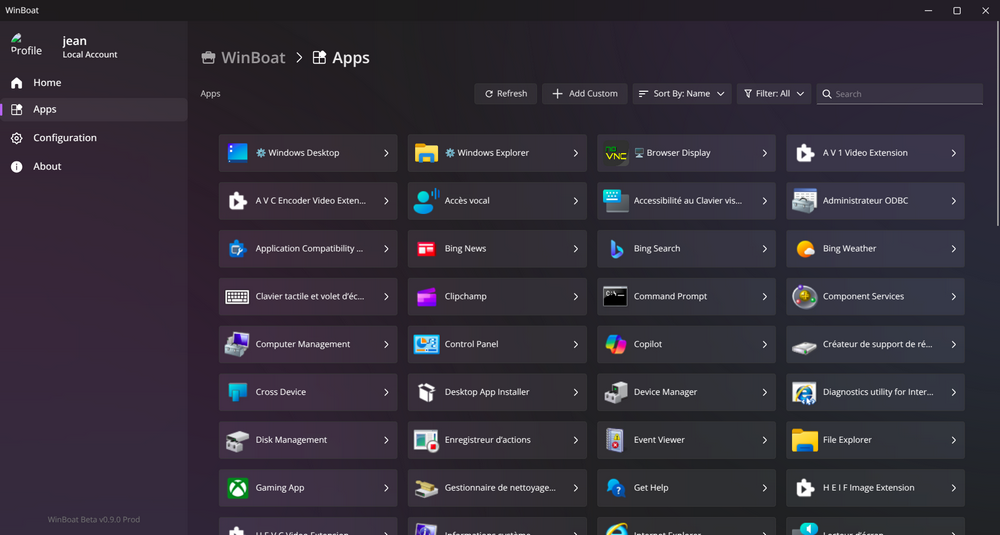
Task: Click the WinBoat Beta v0.9.0 Prod text
Action: click(x=94, y=520)
